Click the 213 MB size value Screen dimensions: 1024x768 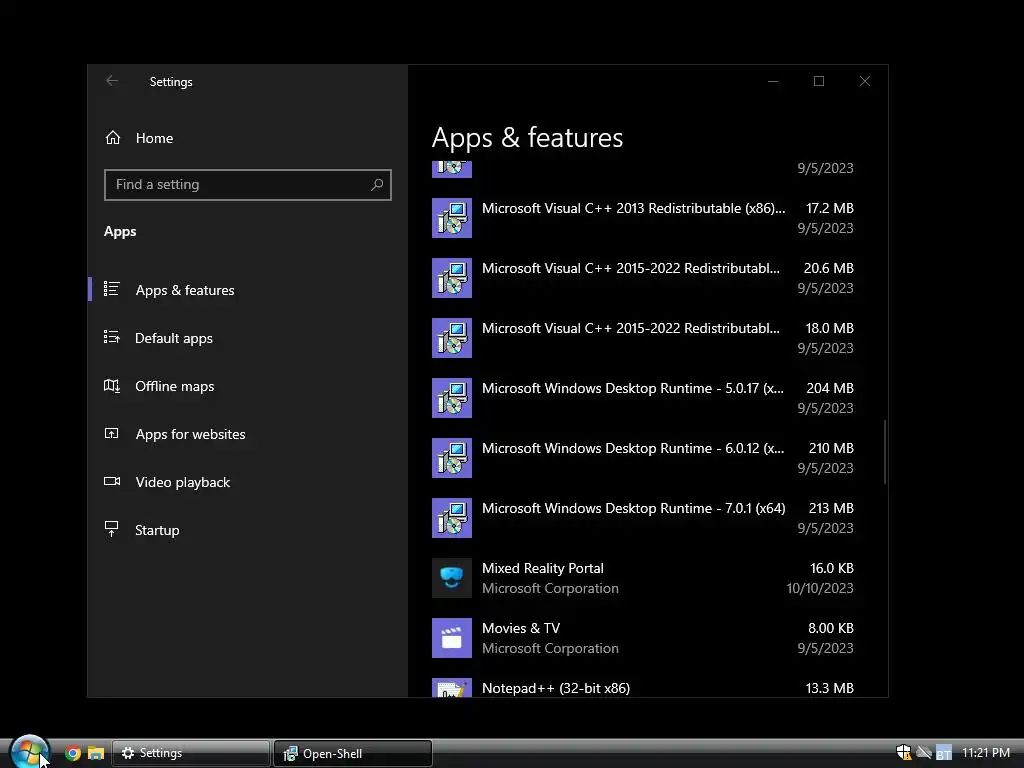(831, 508)
